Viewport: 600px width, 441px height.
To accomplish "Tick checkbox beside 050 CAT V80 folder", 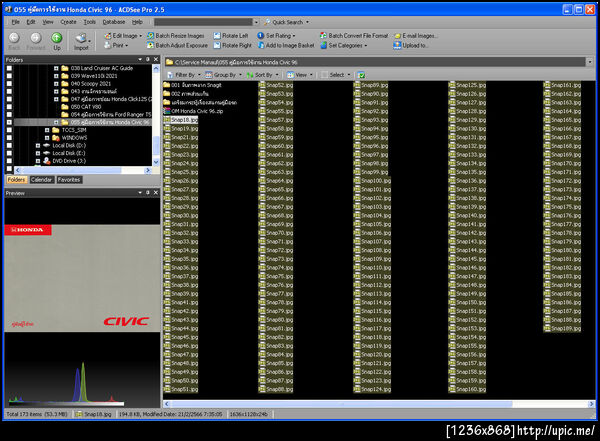I will (10, 107).
